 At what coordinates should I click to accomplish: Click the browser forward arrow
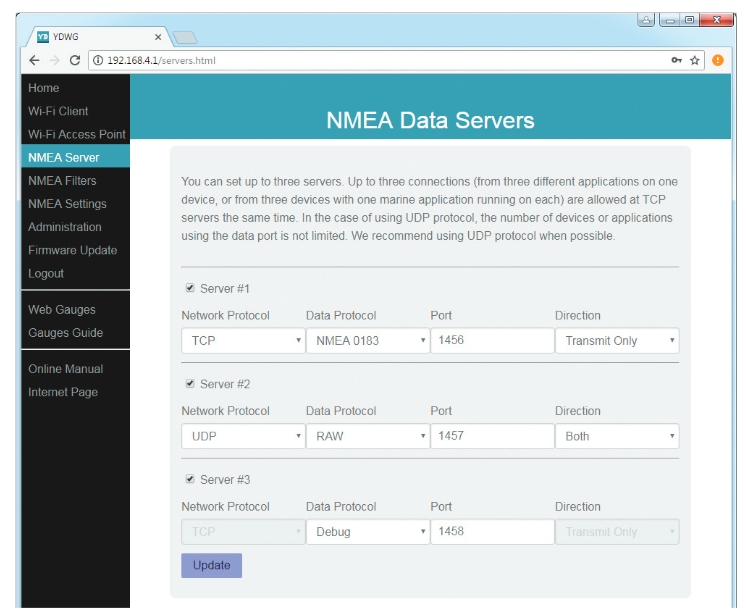pyautogui.click(x=55, y=60)
